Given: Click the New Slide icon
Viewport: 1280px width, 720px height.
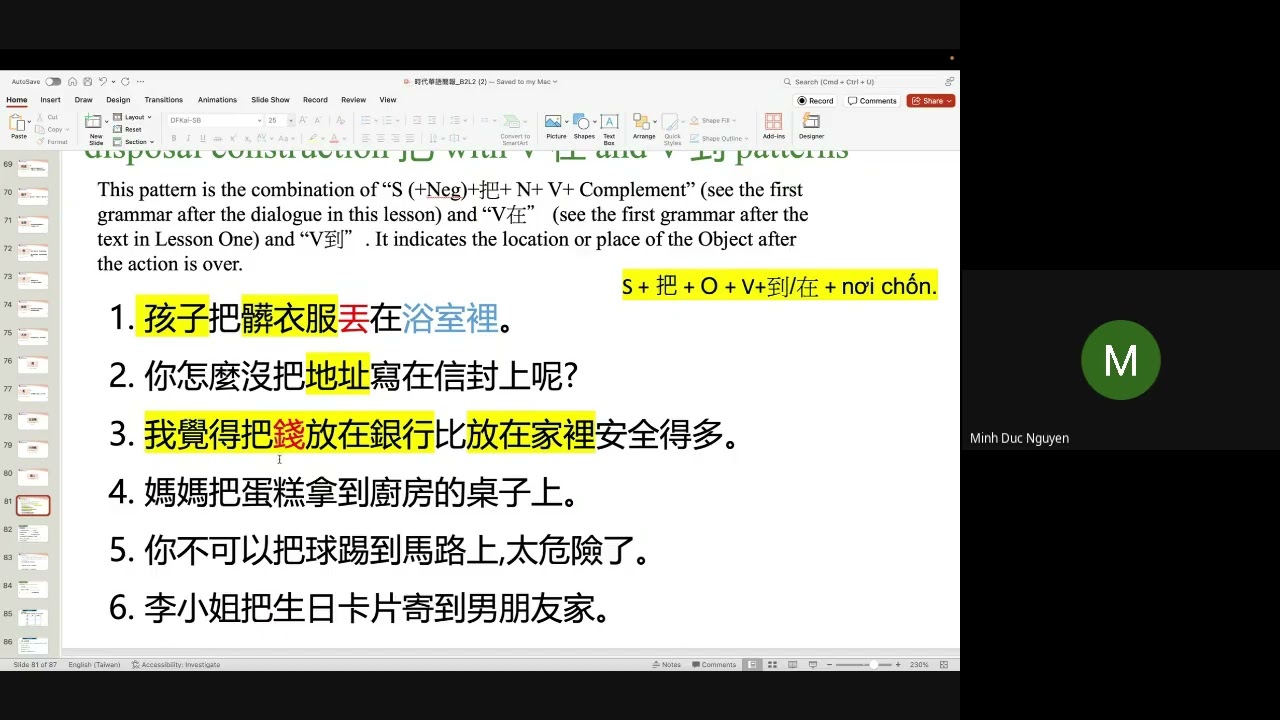Looking at the screenshot, I should [93, 121].
